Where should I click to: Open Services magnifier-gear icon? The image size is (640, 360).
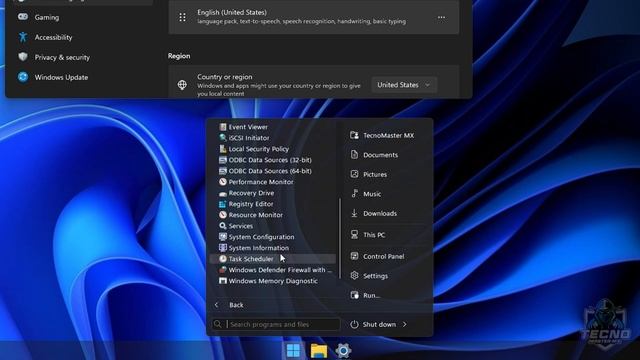pos(222,226)
